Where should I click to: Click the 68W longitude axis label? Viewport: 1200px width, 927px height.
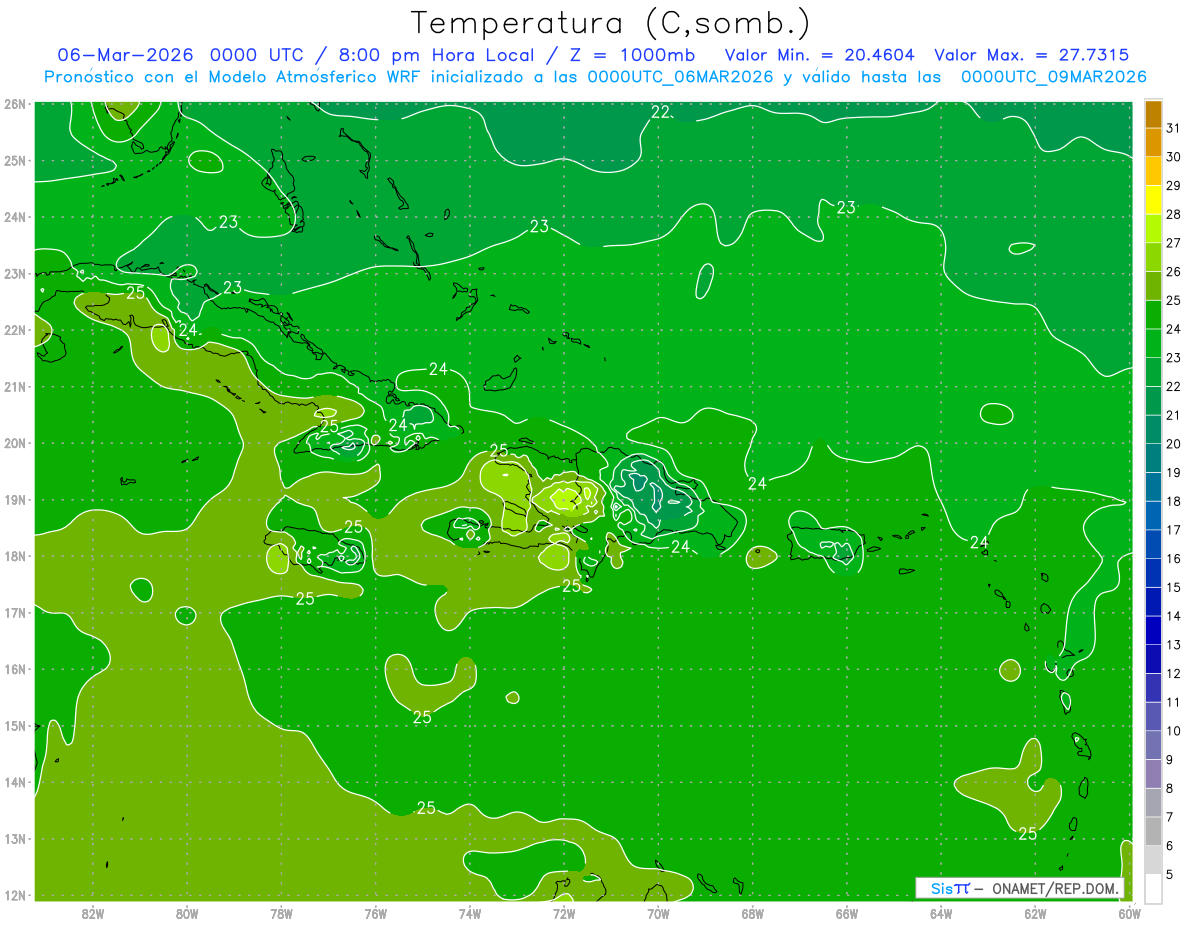pyautogui.click(x=753, y=913)
